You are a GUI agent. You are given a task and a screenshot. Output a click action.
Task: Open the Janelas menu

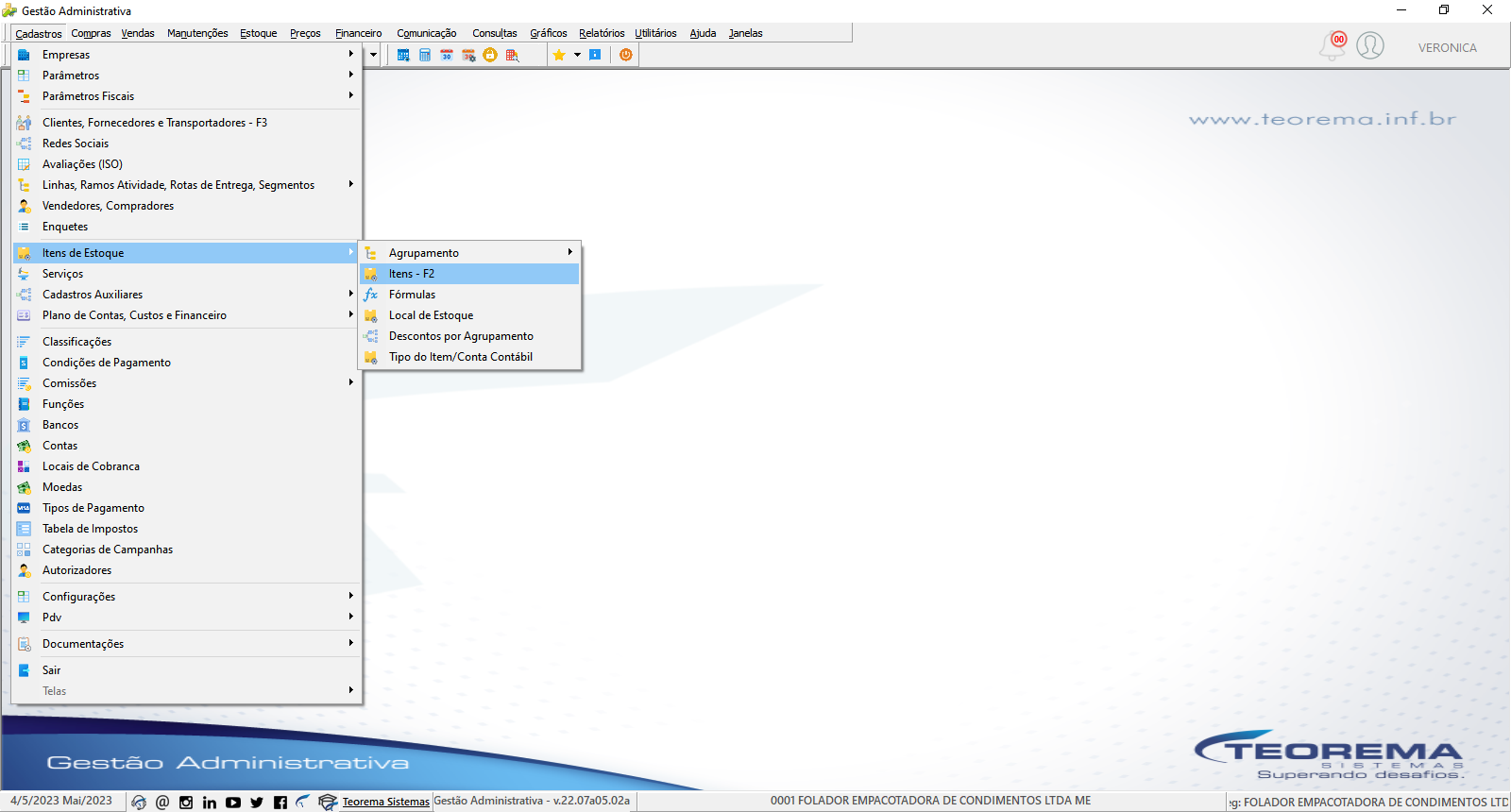[745, 33]
